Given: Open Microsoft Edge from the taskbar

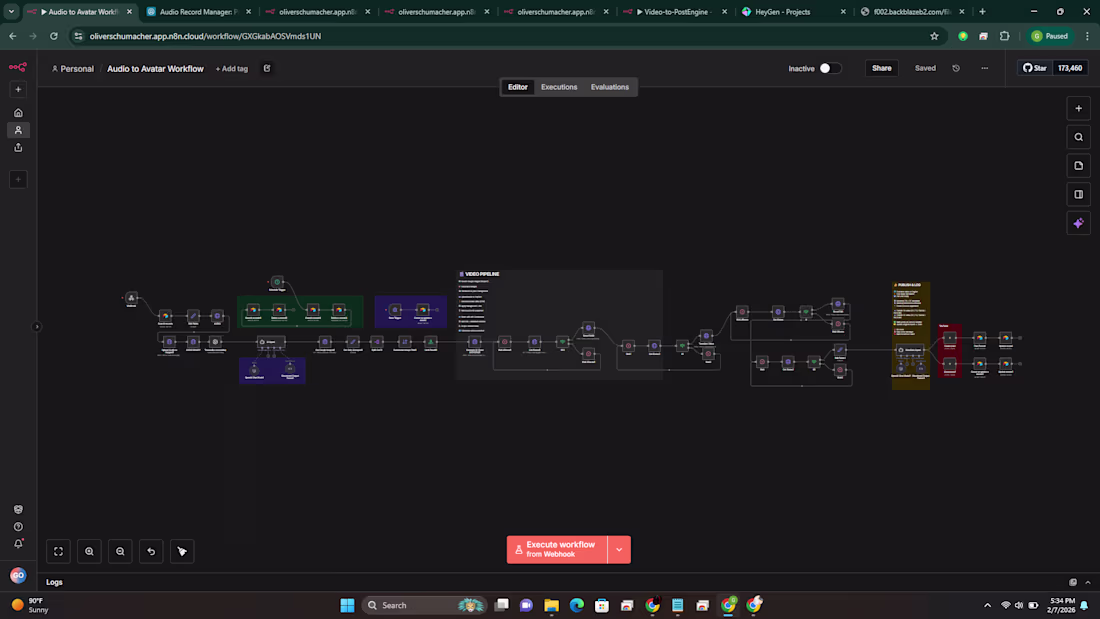Looking at the screenshot, I should click(x=577, y=605).
